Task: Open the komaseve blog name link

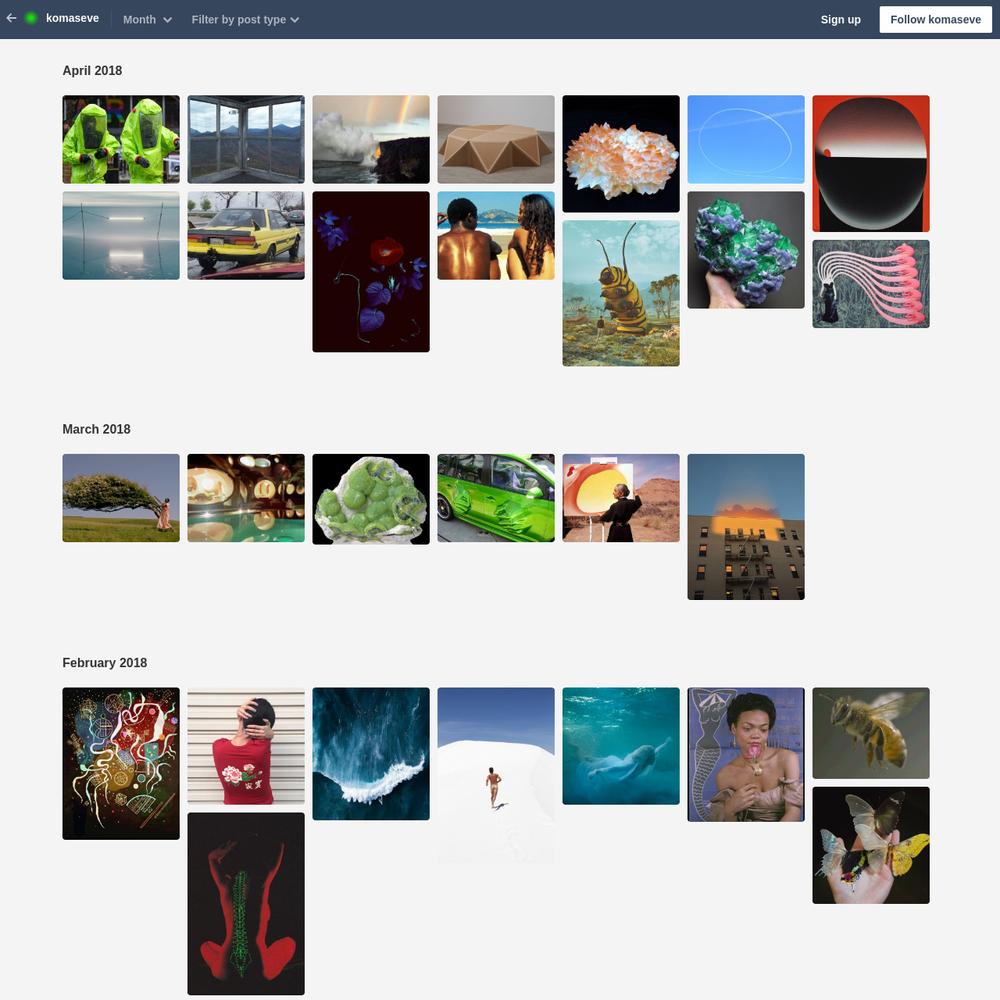Action: point(72,18)
